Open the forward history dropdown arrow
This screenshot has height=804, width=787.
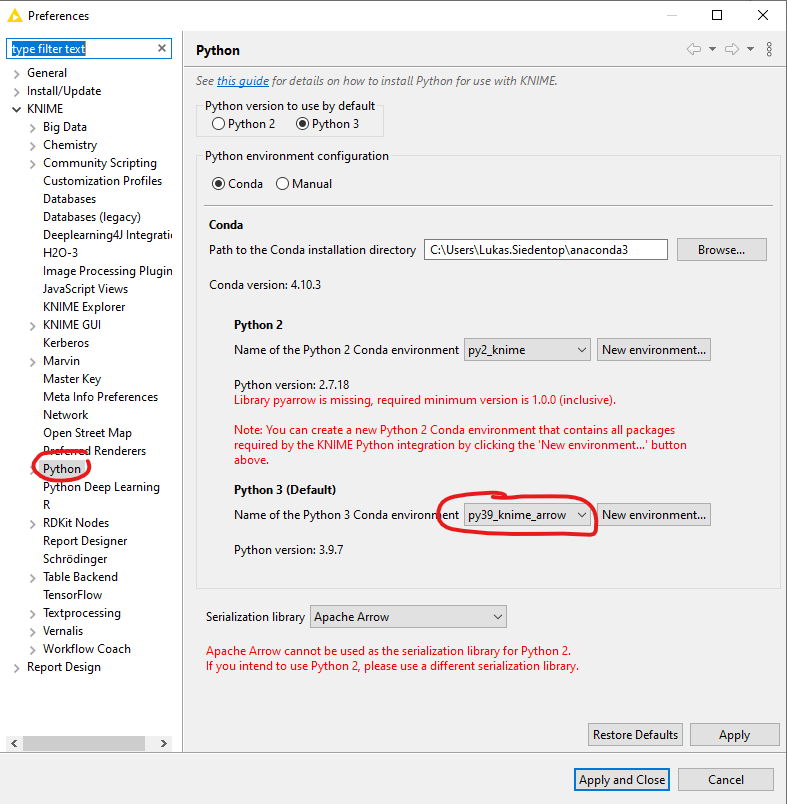click(x=750, y=49)
